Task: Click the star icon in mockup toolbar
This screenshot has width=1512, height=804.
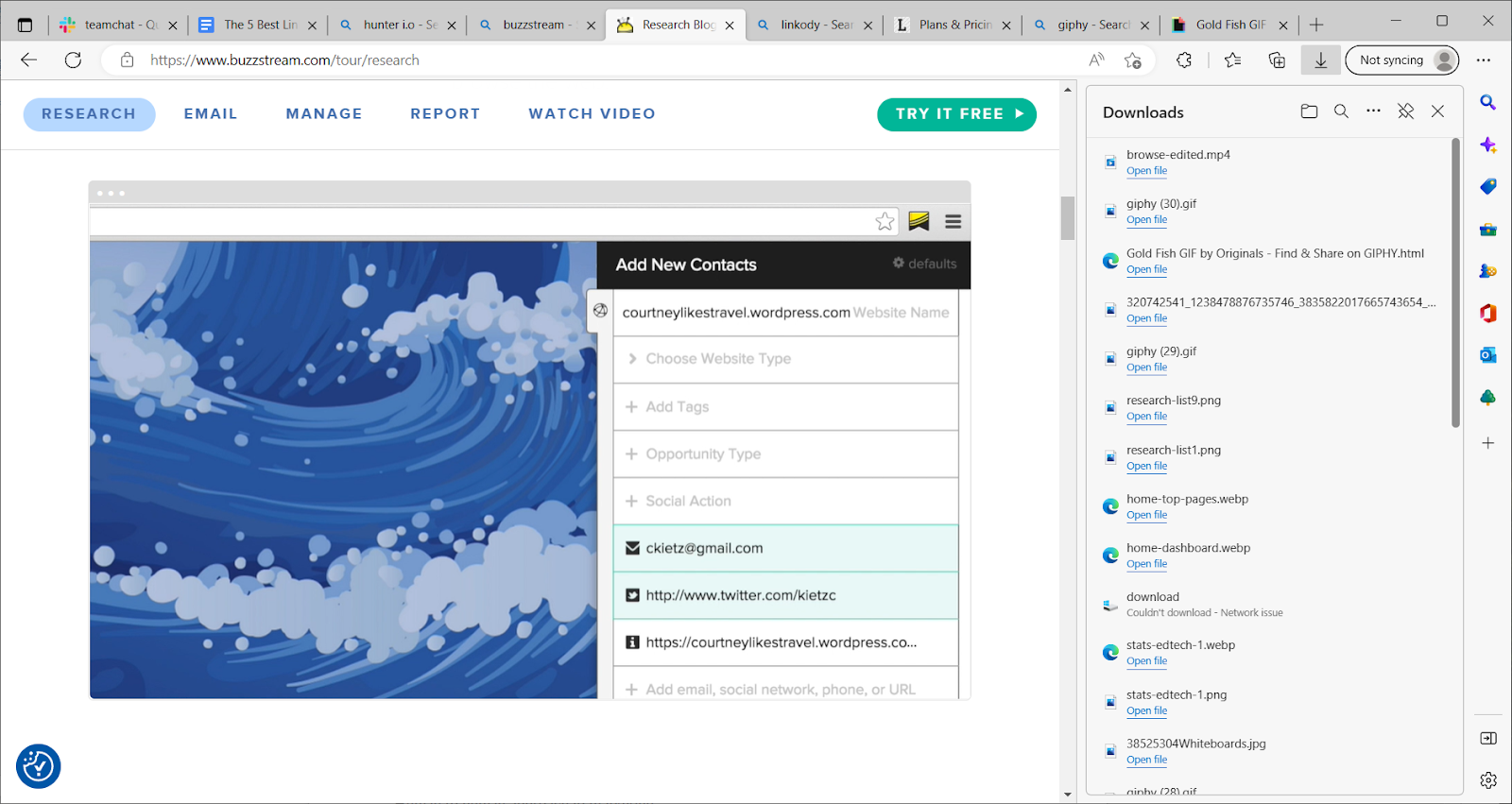Action: coord(885,221)
